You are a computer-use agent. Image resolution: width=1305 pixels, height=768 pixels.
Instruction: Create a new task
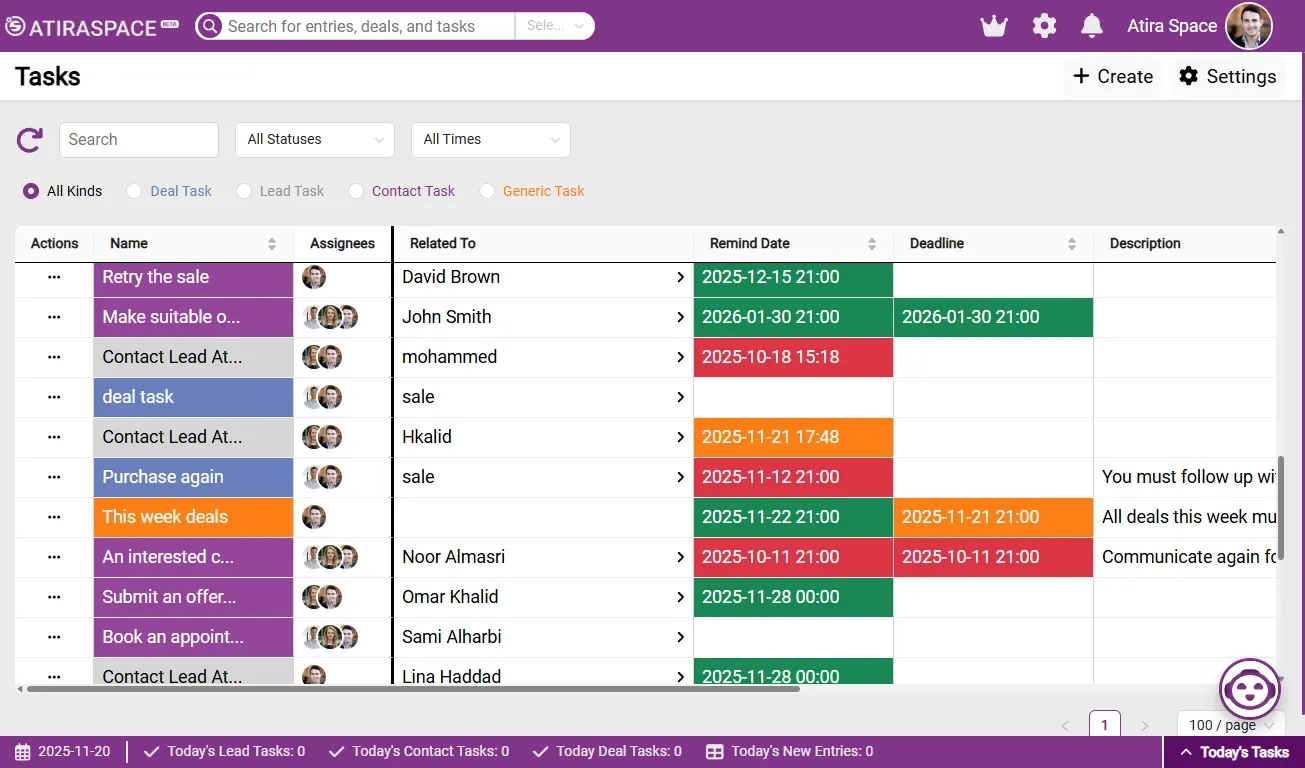(1112, 76)
